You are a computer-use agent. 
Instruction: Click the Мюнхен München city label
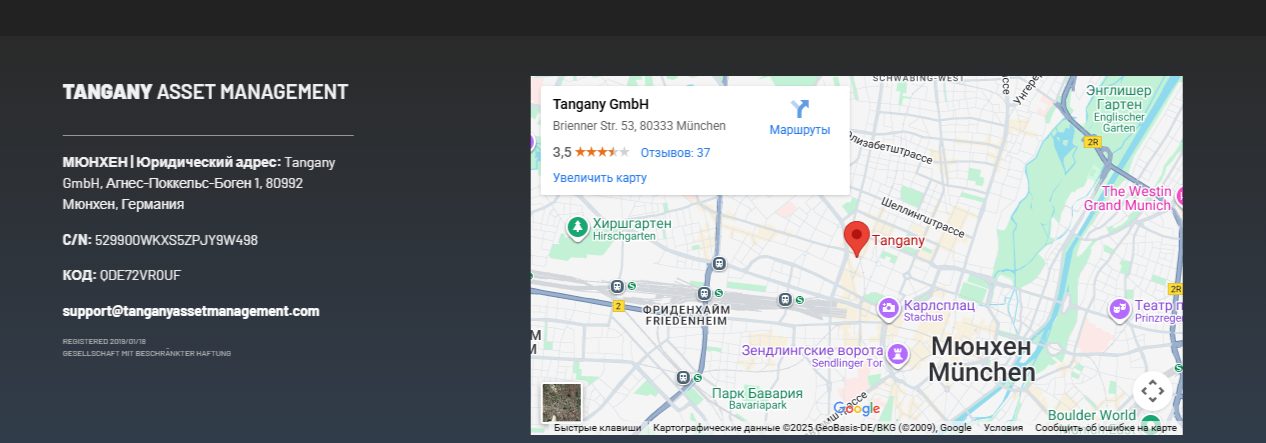point(981,360)
